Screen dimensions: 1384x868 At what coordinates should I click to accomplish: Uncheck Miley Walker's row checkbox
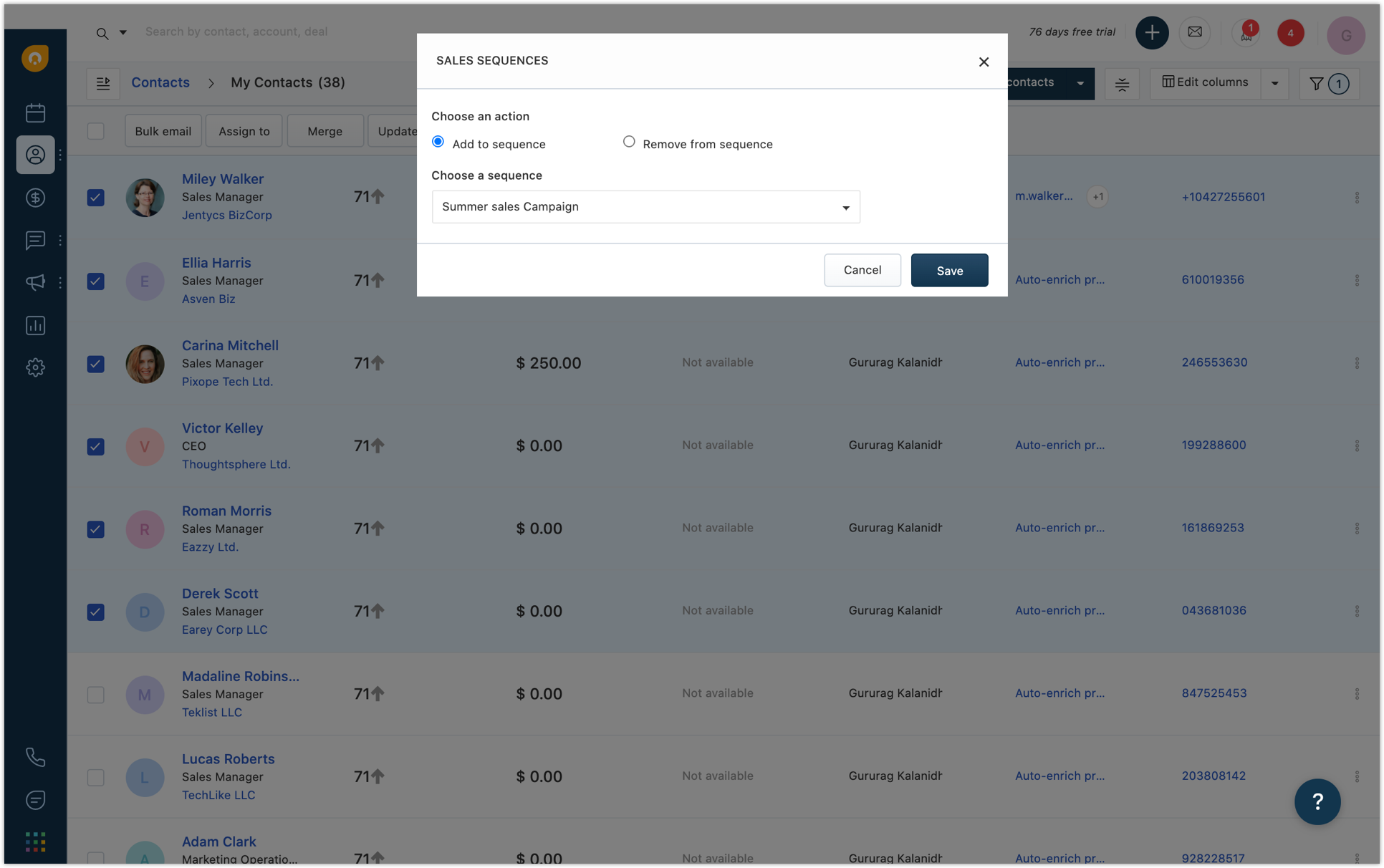pos(95,198)
